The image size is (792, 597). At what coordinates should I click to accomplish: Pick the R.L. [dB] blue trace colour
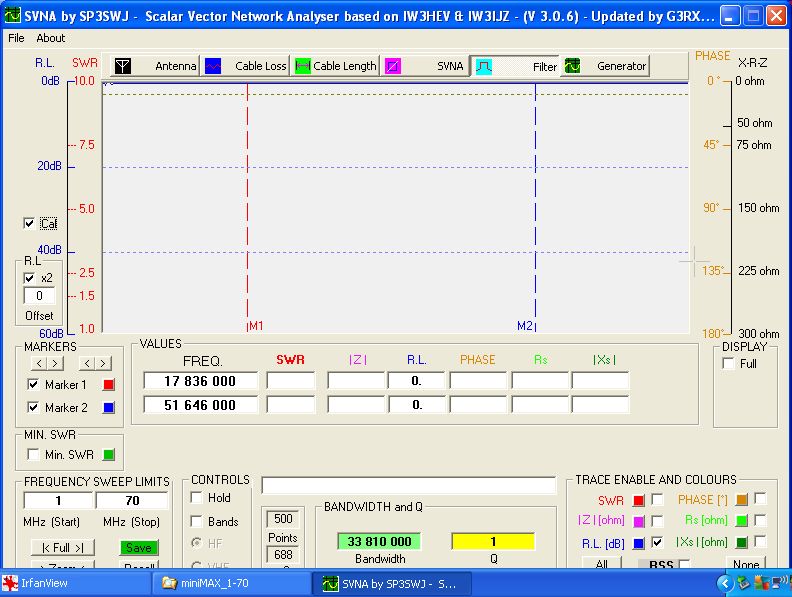pos(639,543)
